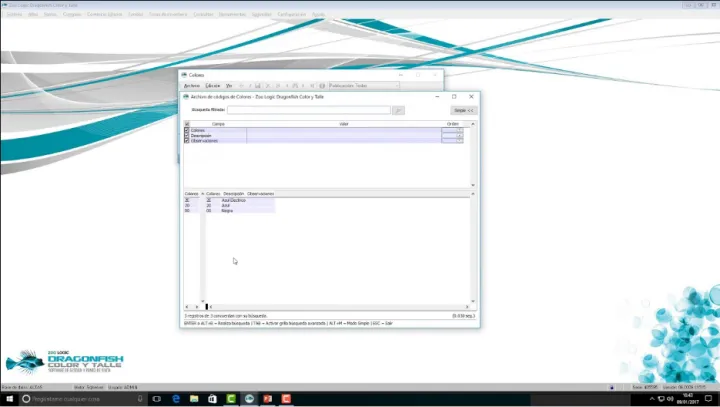Viewport: 720px width, 407px height.
Task: Open the Windows Start menu
Action: click(9, 398)
